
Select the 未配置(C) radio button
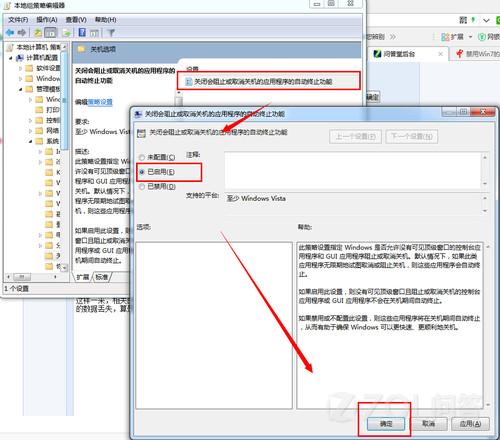pos(142,157)
